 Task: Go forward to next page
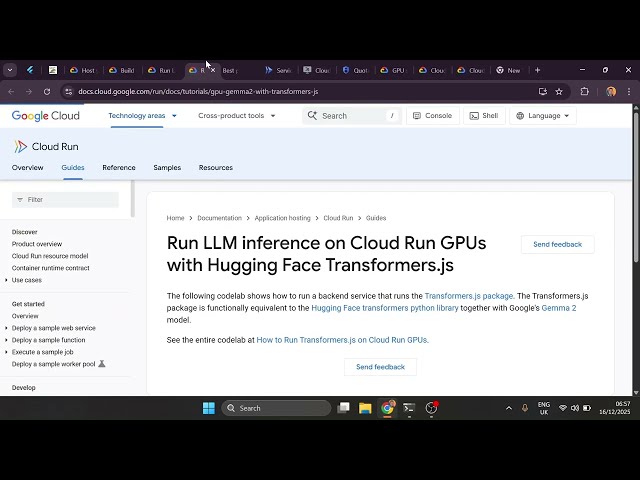[x=29, y=91]
